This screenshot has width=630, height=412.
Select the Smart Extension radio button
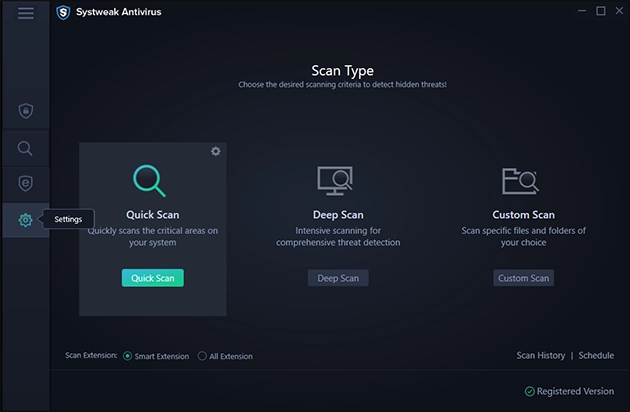tap(127, 356)
